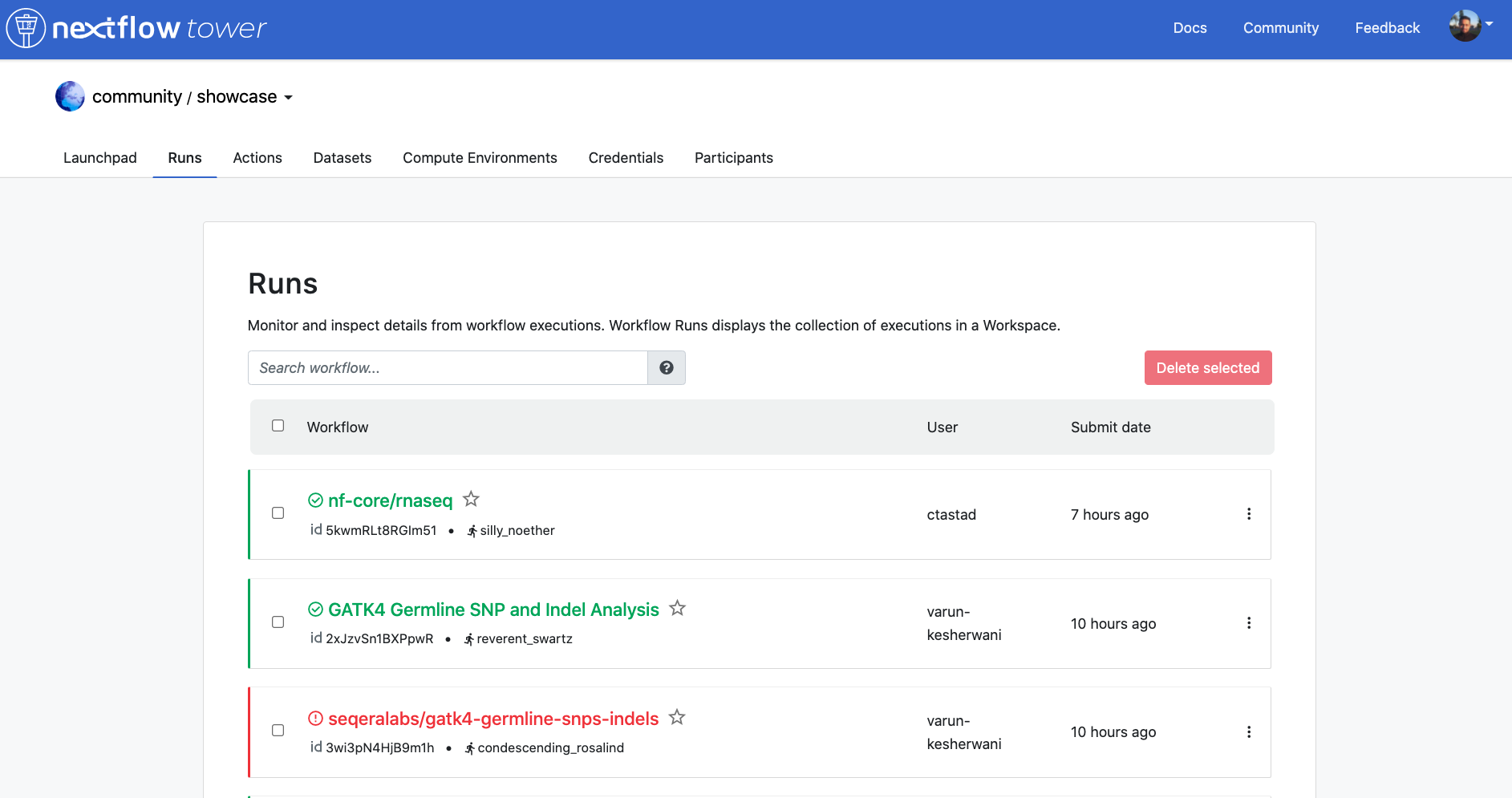Switch to the Participants tab
This screenshot has width=1512, height=798.
(734, 158)
